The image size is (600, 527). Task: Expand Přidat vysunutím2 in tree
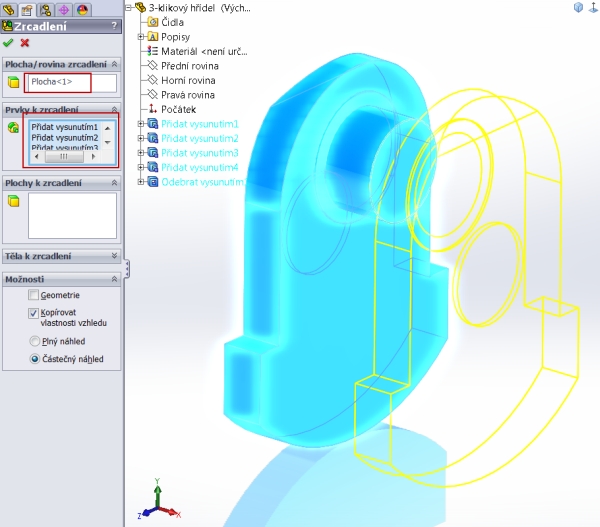point(141,138)
